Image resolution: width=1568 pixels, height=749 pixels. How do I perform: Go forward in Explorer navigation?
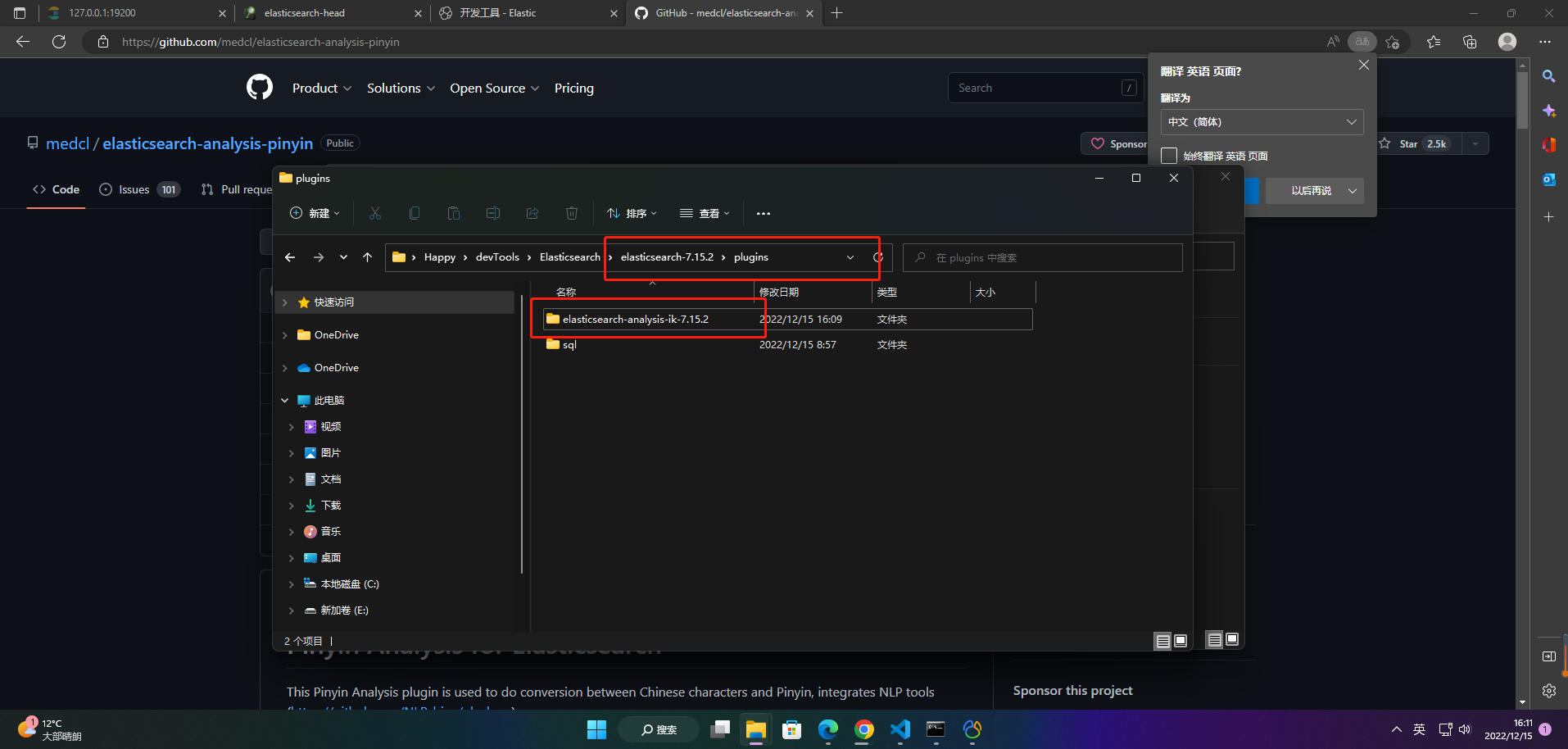point(319,257)
